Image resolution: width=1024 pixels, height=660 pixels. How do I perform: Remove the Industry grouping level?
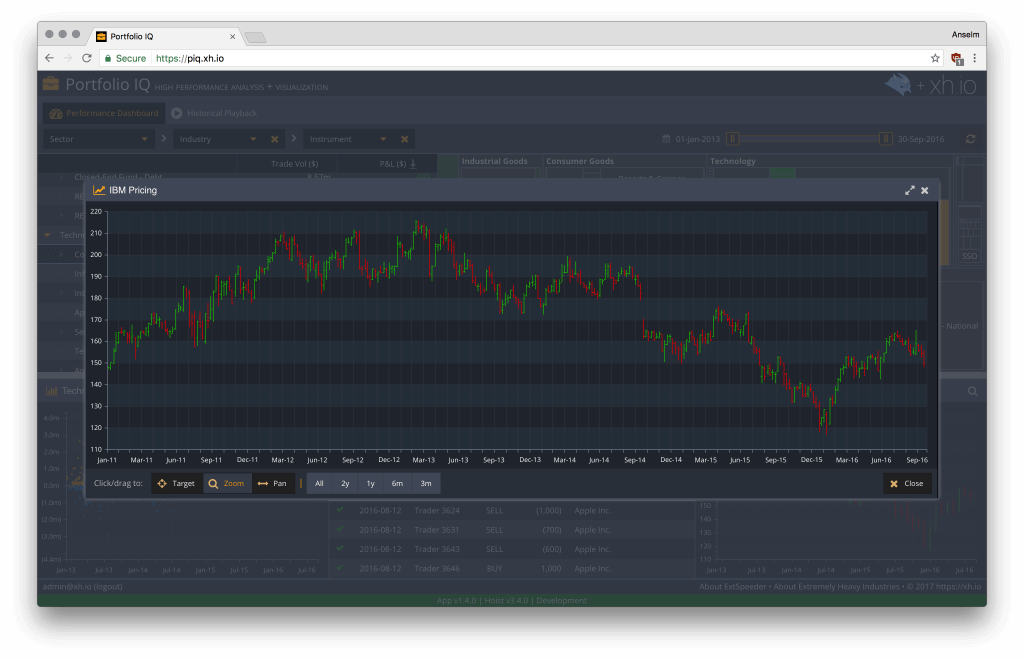point(274,139)
